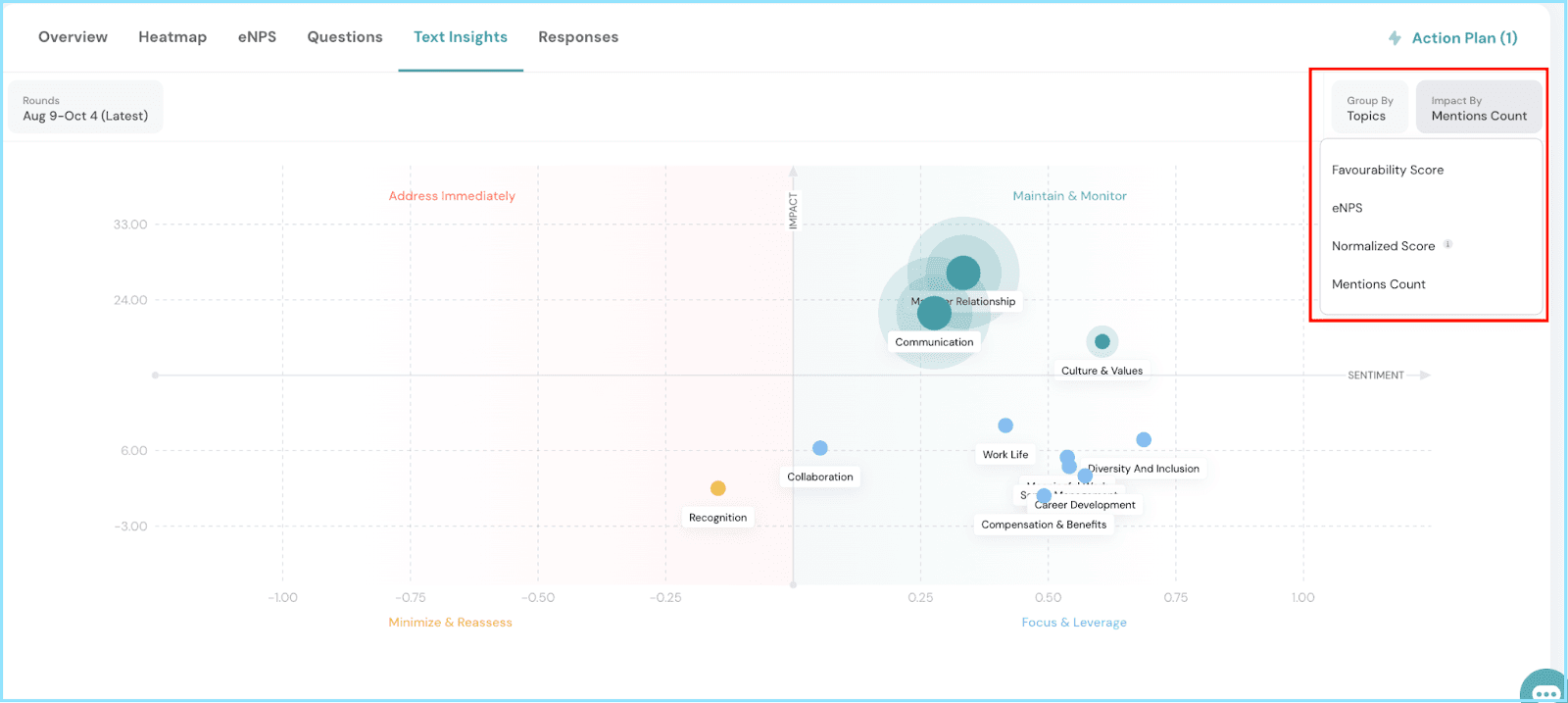1568x703 pixels.
Task: Click the Culture & Values bubble
Action: pyautogui.click(x=1102, y=341)
